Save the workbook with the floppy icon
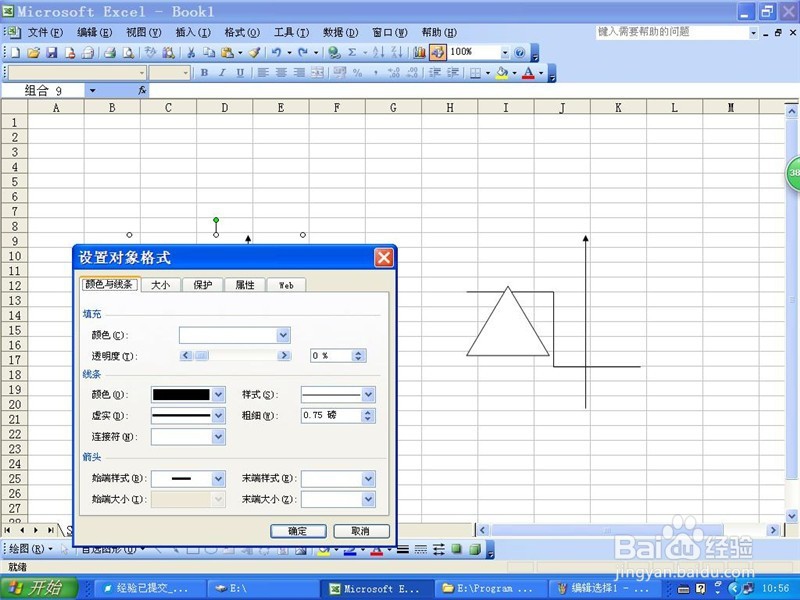Screen dimensions: 800x600 pos(52,53)
